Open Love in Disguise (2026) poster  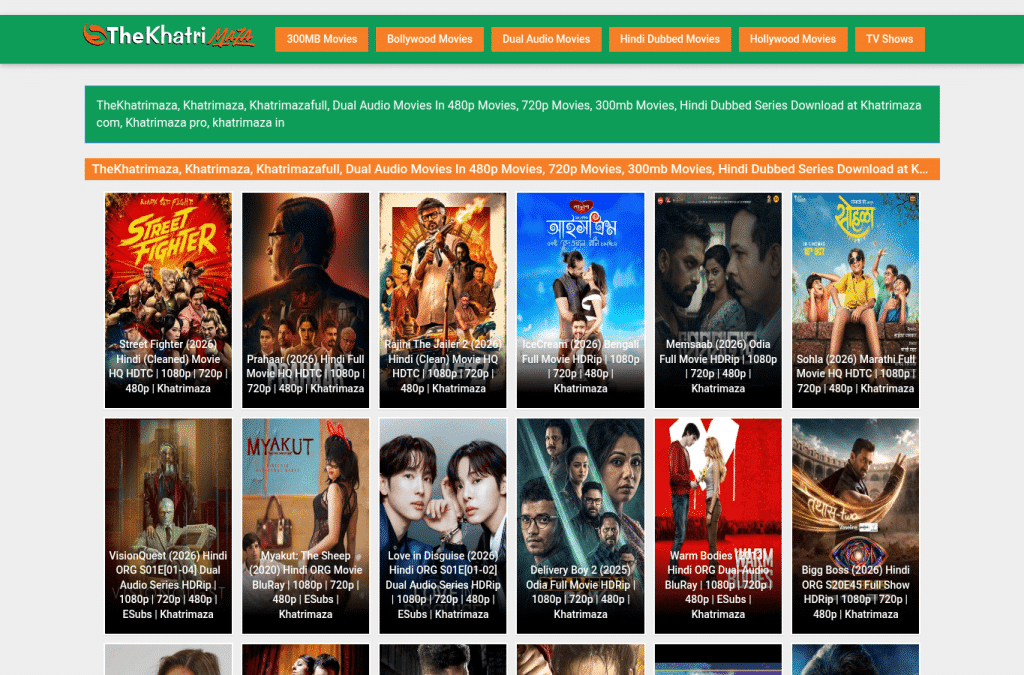tap(443, 526)
